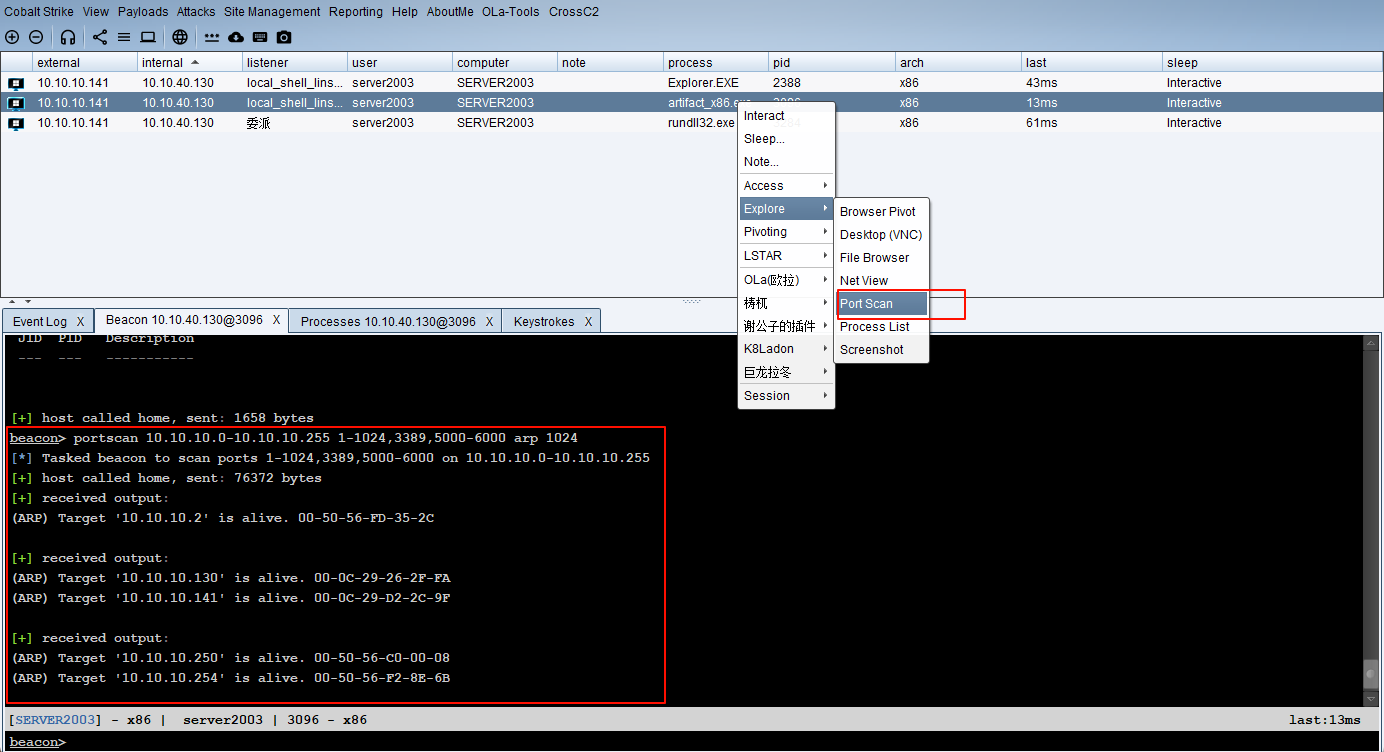Expand the Pivoting submenu
Viewport: 1384px width, 752px height.
click(x=786, y=232)
